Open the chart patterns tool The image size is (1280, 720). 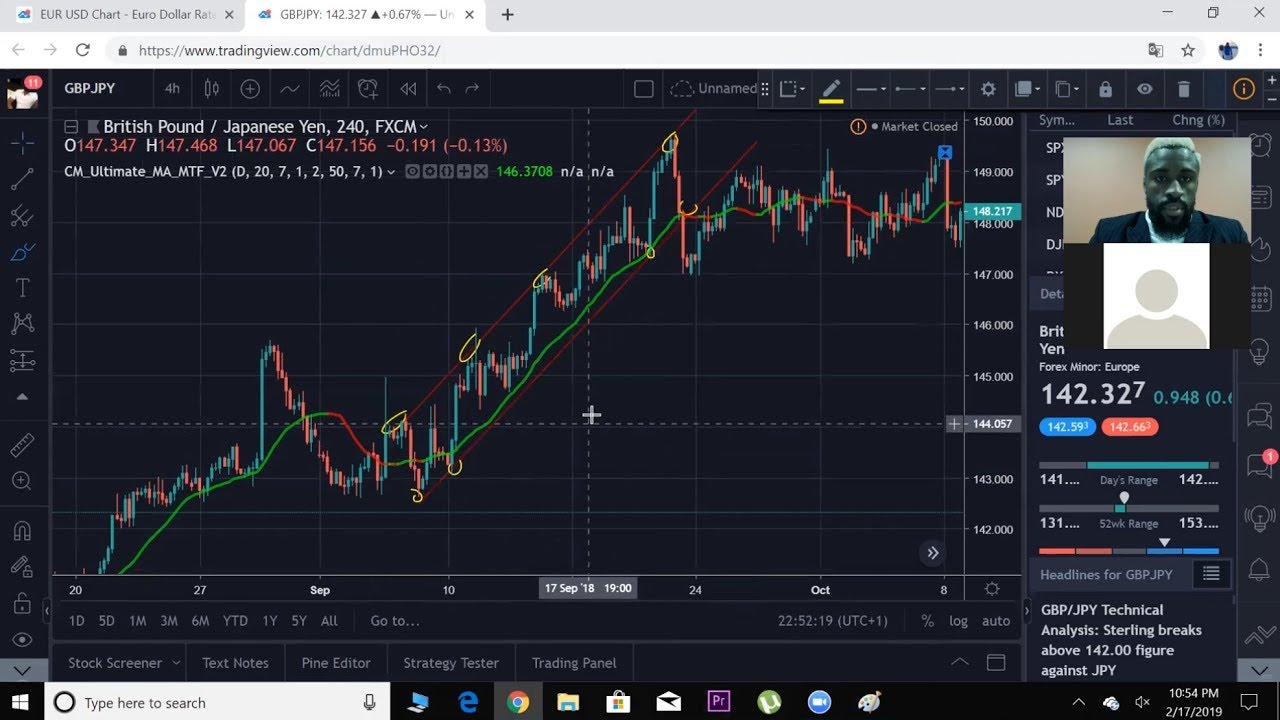pyautogui.click(x=22, y=323)
